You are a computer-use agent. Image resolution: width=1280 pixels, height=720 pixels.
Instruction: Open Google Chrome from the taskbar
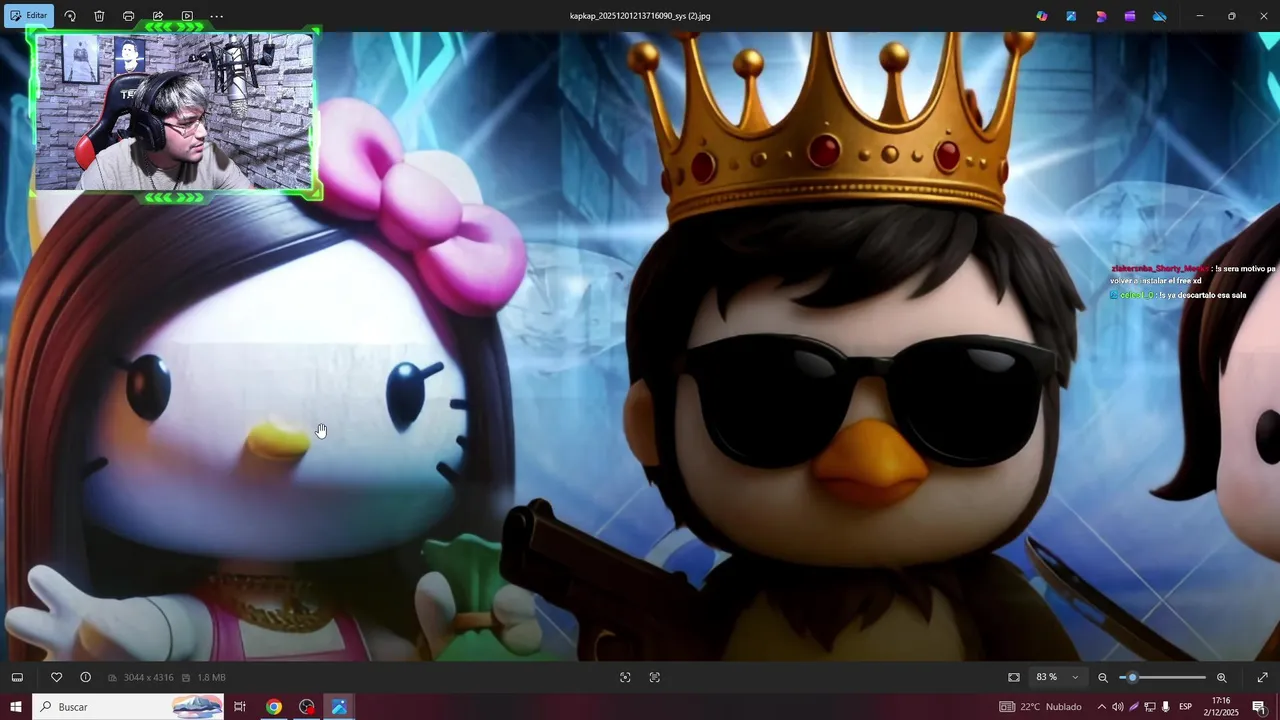pos(273,707)
